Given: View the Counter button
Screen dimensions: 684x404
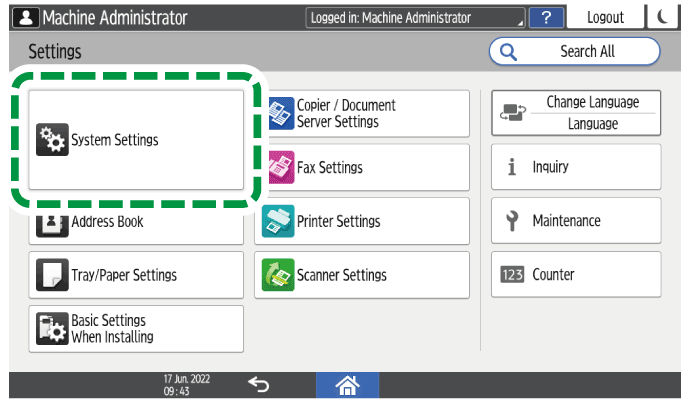Looking at the screenshot, I should click(x=576, y=275).
